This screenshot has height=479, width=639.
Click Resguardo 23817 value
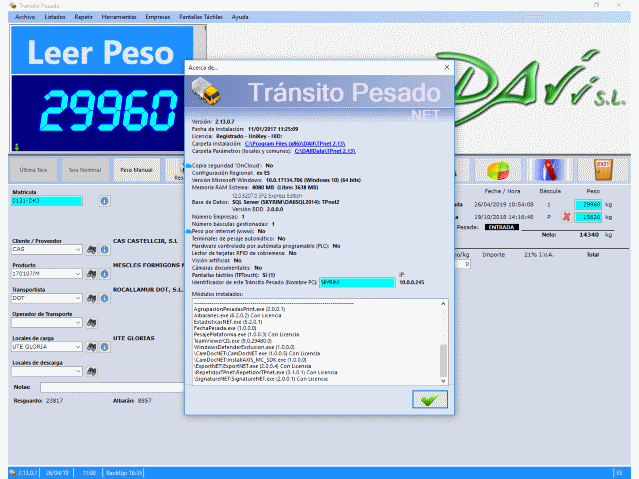(x=54, y=401)
